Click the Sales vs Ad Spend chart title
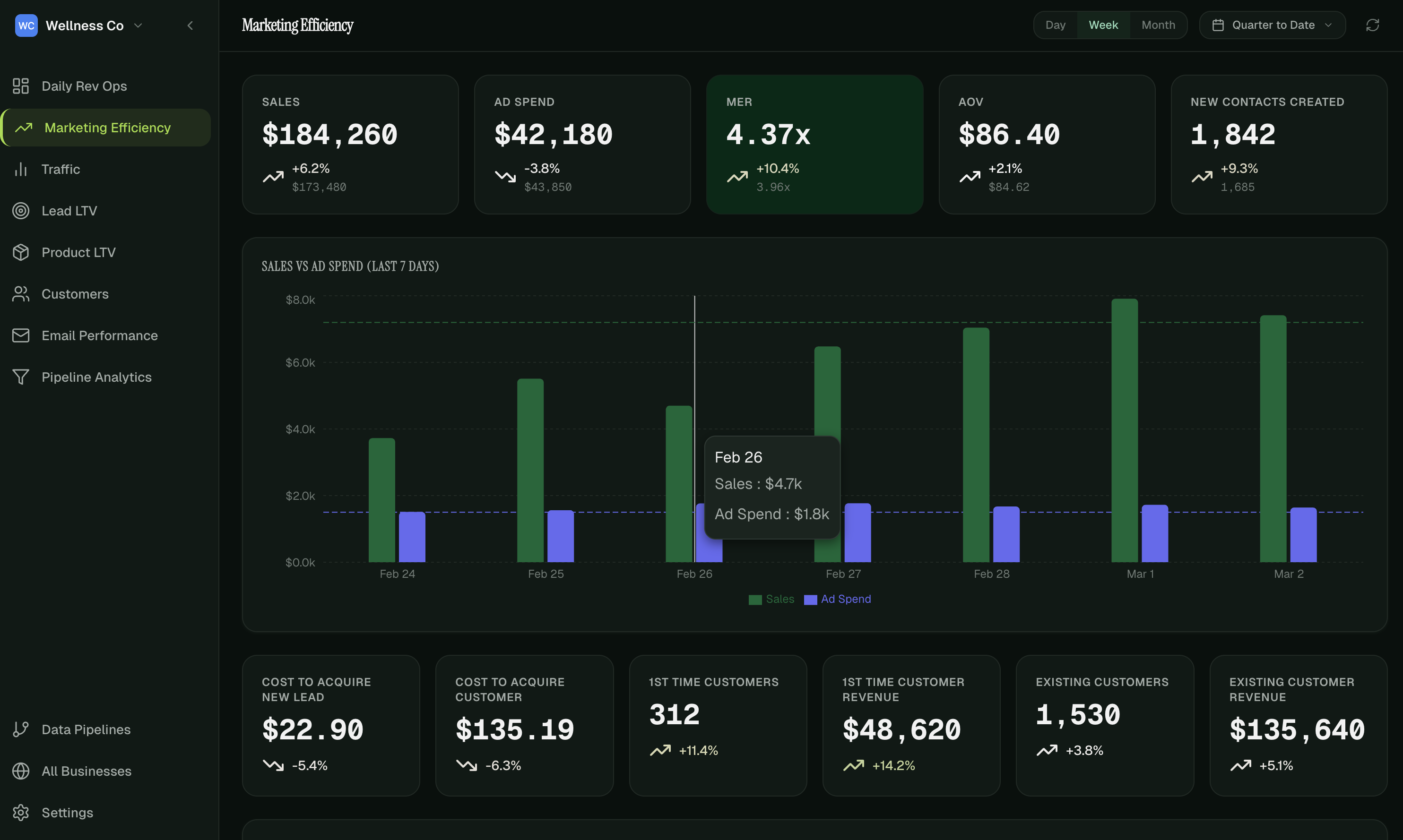The height and width of the screenshot is (840, 1403). pyautogui.click(x=350, y=266)
